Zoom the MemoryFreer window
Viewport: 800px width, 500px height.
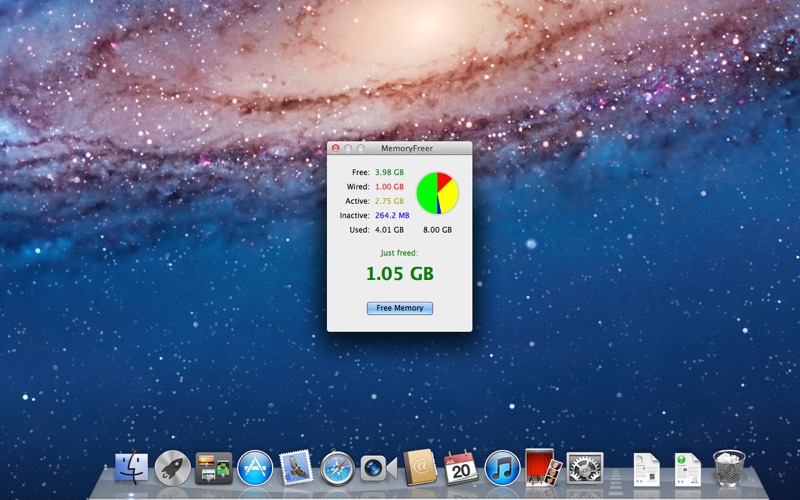tap(360, 148)
